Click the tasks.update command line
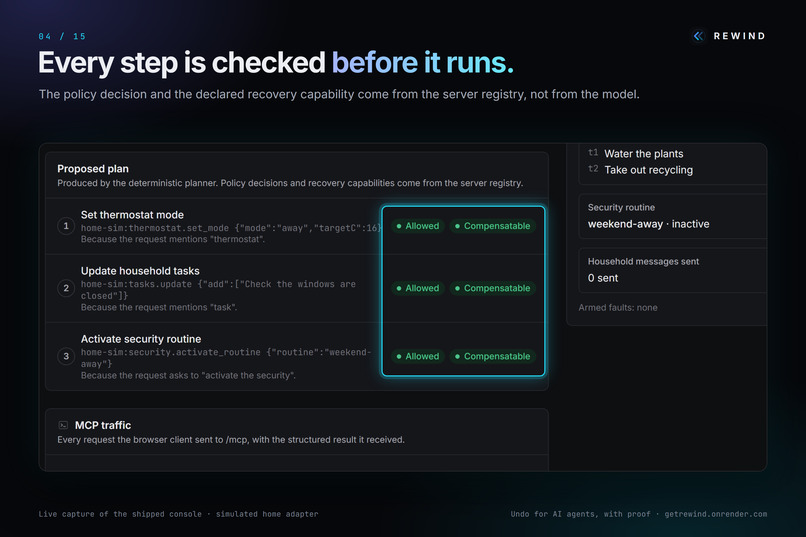Image resolution: width=806 pixels, height=537 pixels. (218, 290)
